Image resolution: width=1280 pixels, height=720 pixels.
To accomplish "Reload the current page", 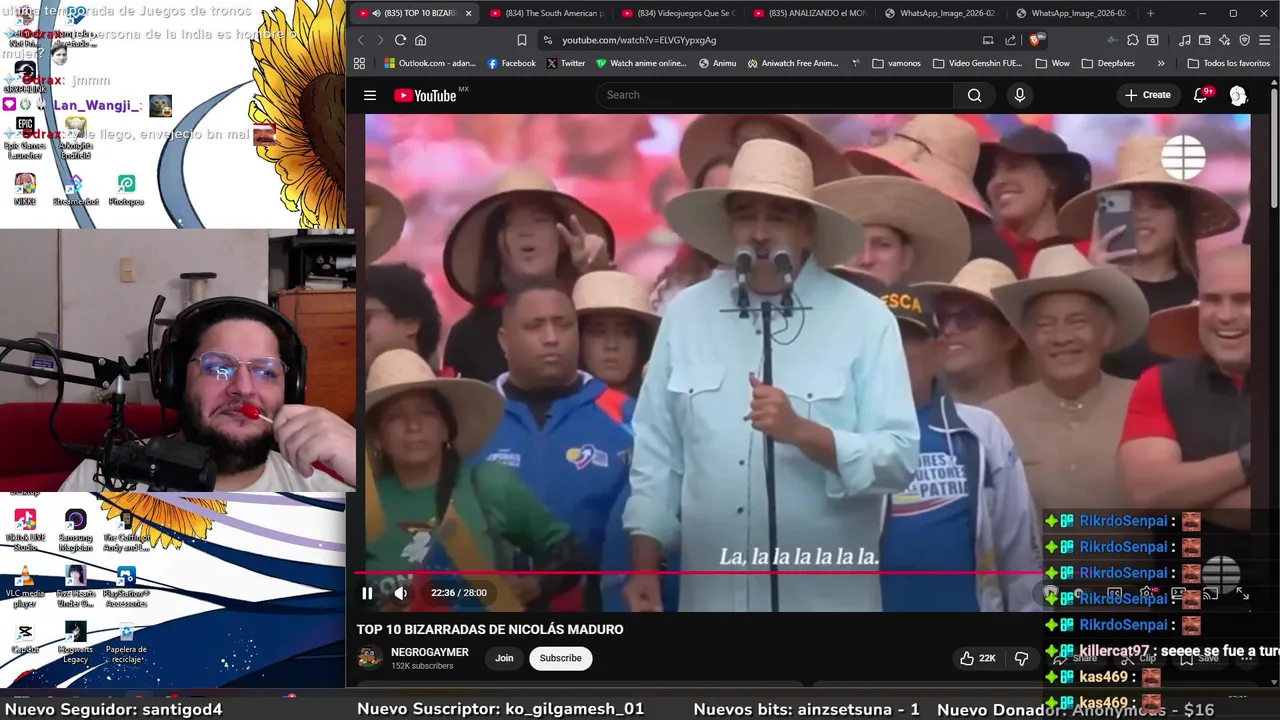I will click(400, 40).
